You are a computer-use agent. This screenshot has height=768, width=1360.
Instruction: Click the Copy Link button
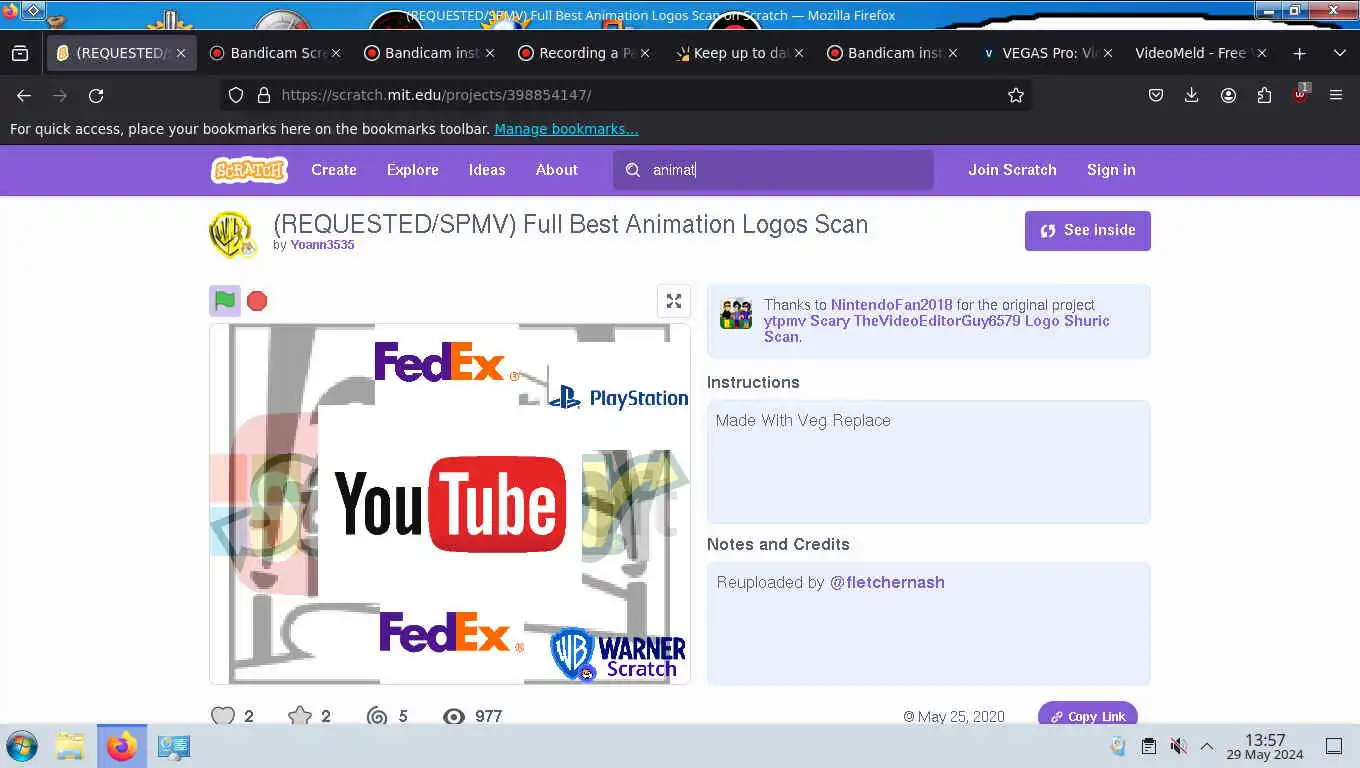click(x=1088, y=715)
